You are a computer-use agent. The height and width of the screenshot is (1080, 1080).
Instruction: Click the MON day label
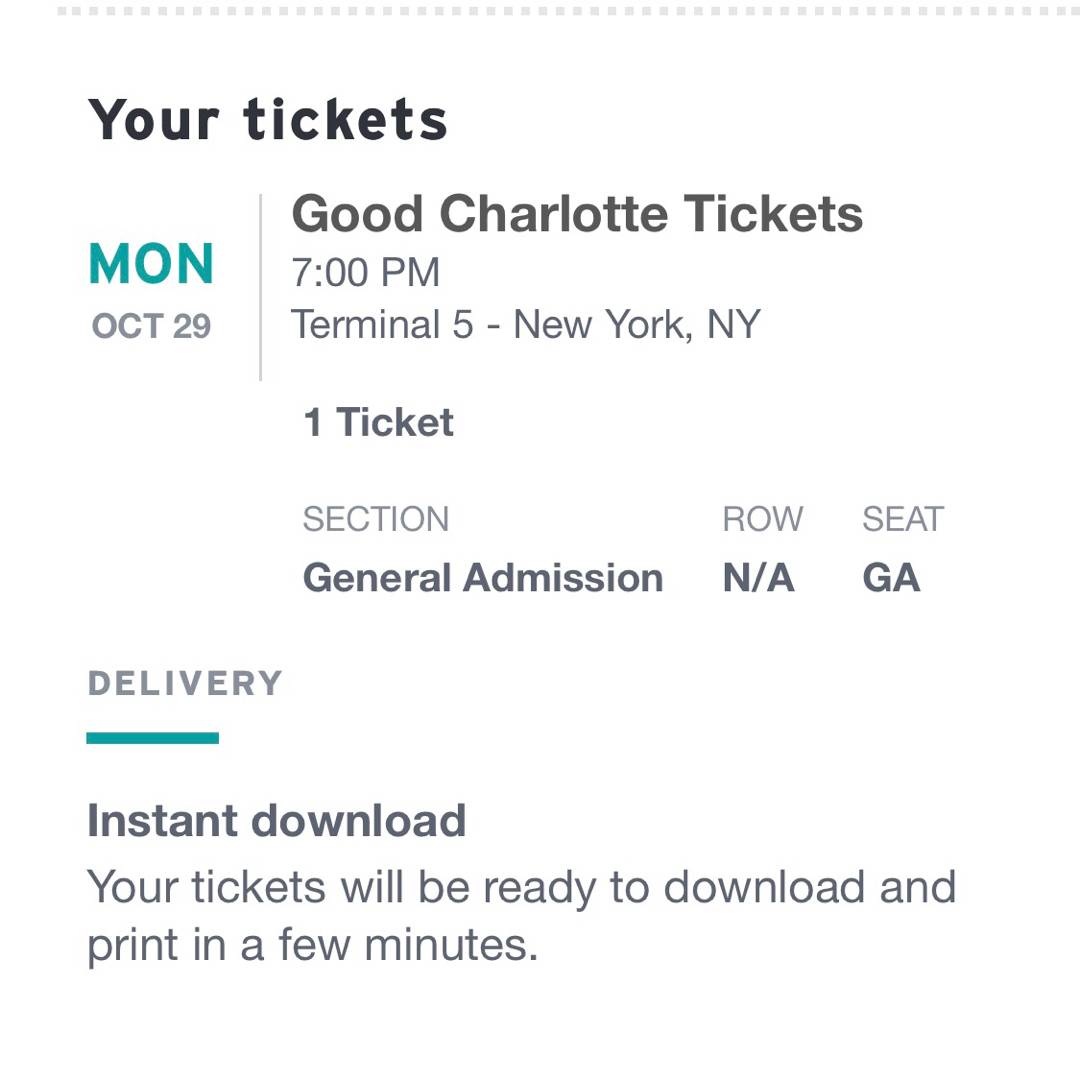click(x=151, y=265)
